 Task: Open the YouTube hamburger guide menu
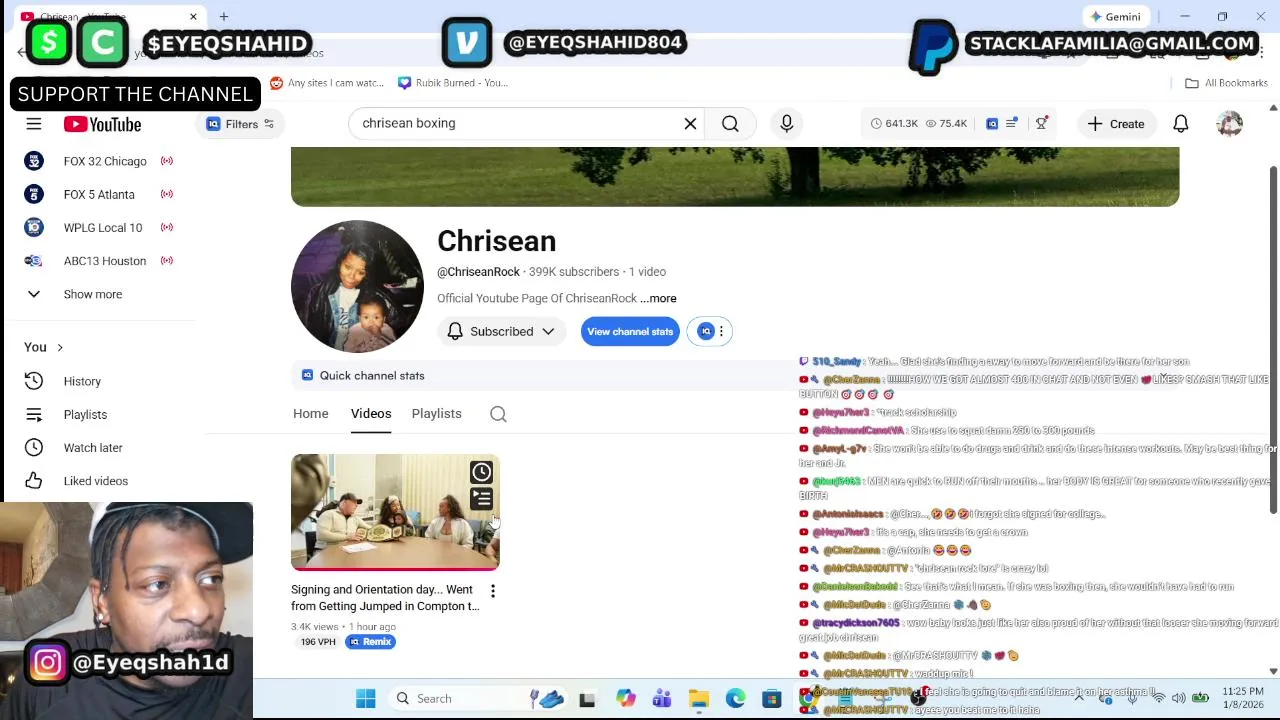(34, 124)
